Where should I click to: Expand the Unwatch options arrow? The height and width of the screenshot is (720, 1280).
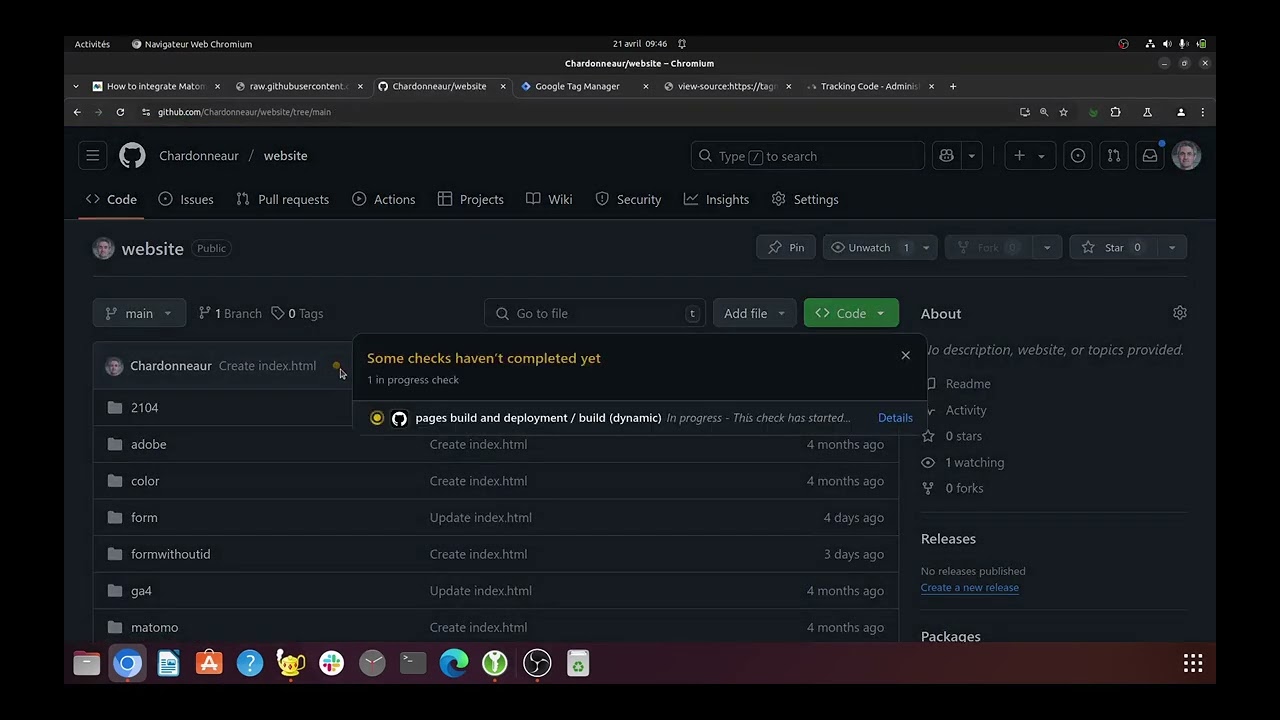(x=926, y=248)
